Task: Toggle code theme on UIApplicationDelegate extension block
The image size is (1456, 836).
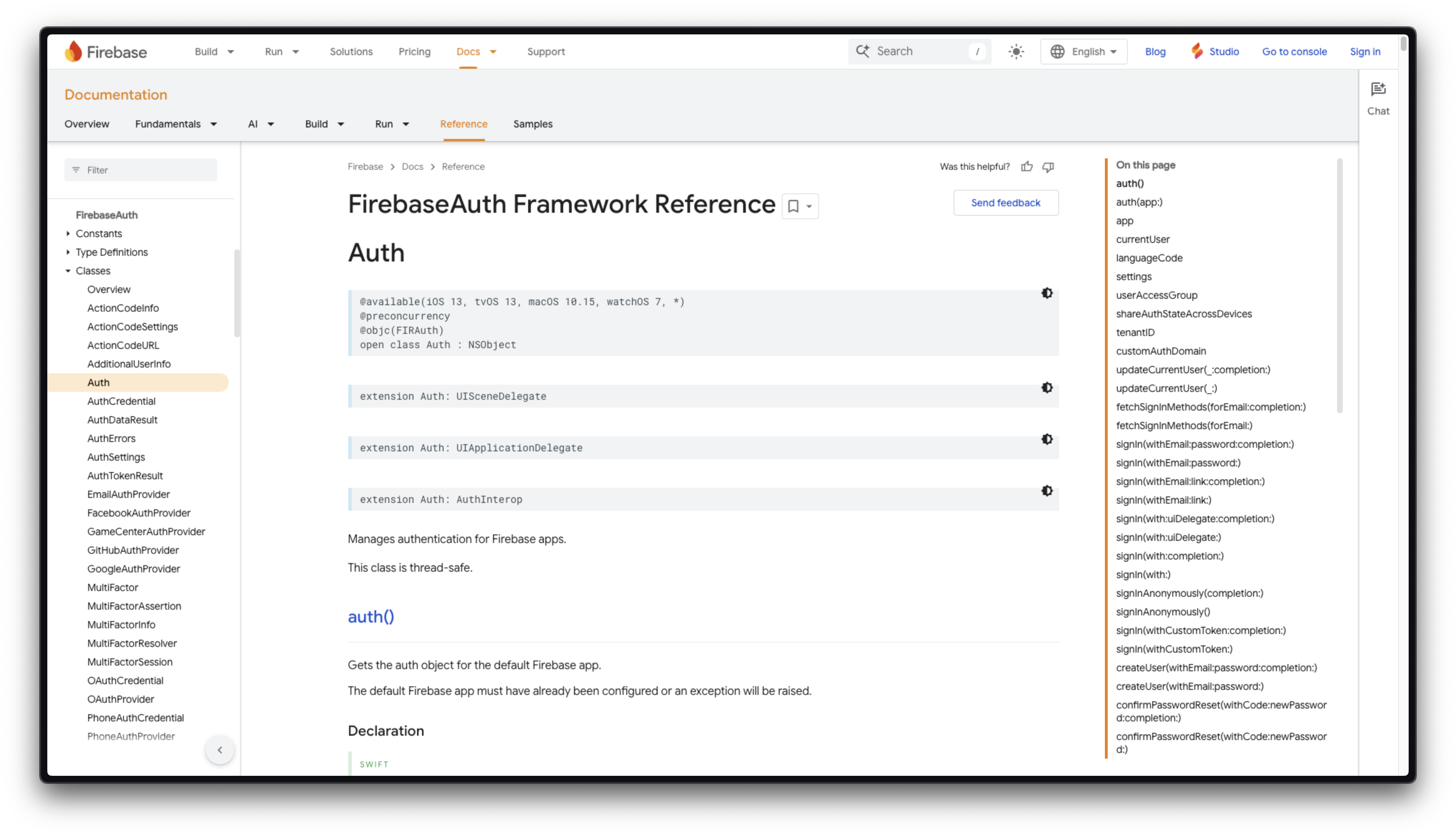Action: tap(1047, 439)
